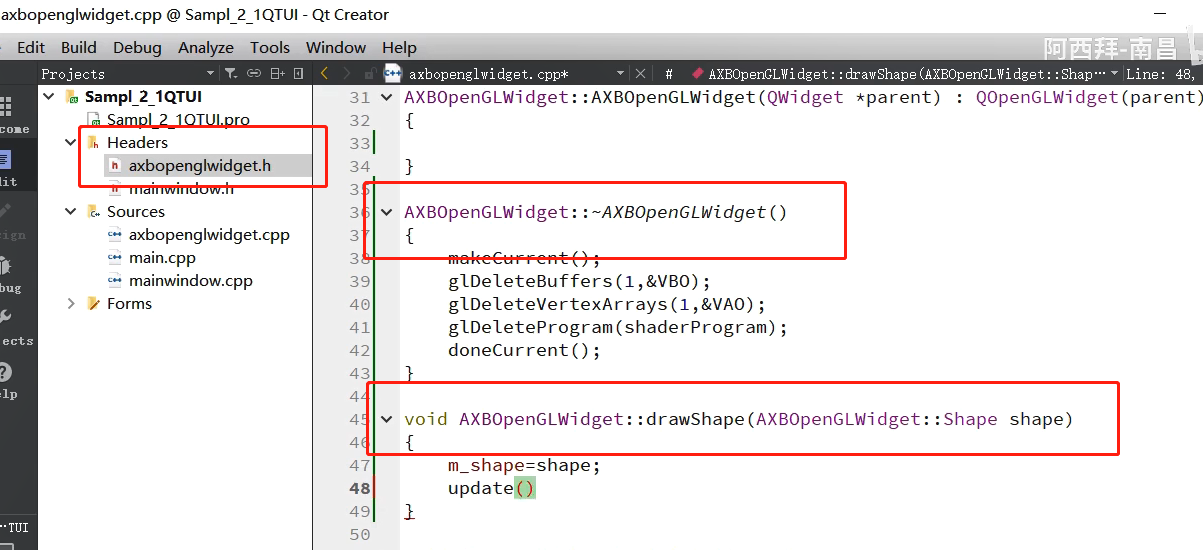The height and width of the screenshot is (550, 1203).
Task: Go back using the left arrow icon
Action: tap(324, 73)
